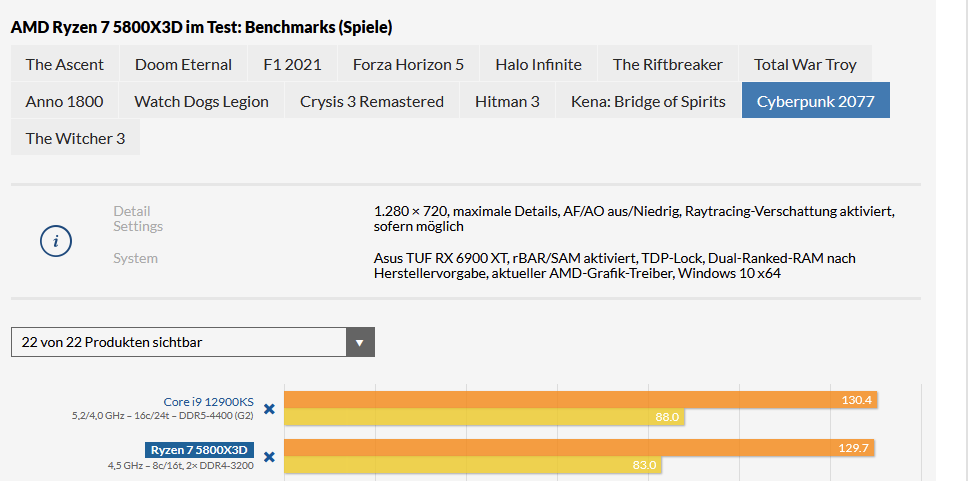Select the F1 2021 tab
This screenshot has width=968, height=481.
pos(293,64)
